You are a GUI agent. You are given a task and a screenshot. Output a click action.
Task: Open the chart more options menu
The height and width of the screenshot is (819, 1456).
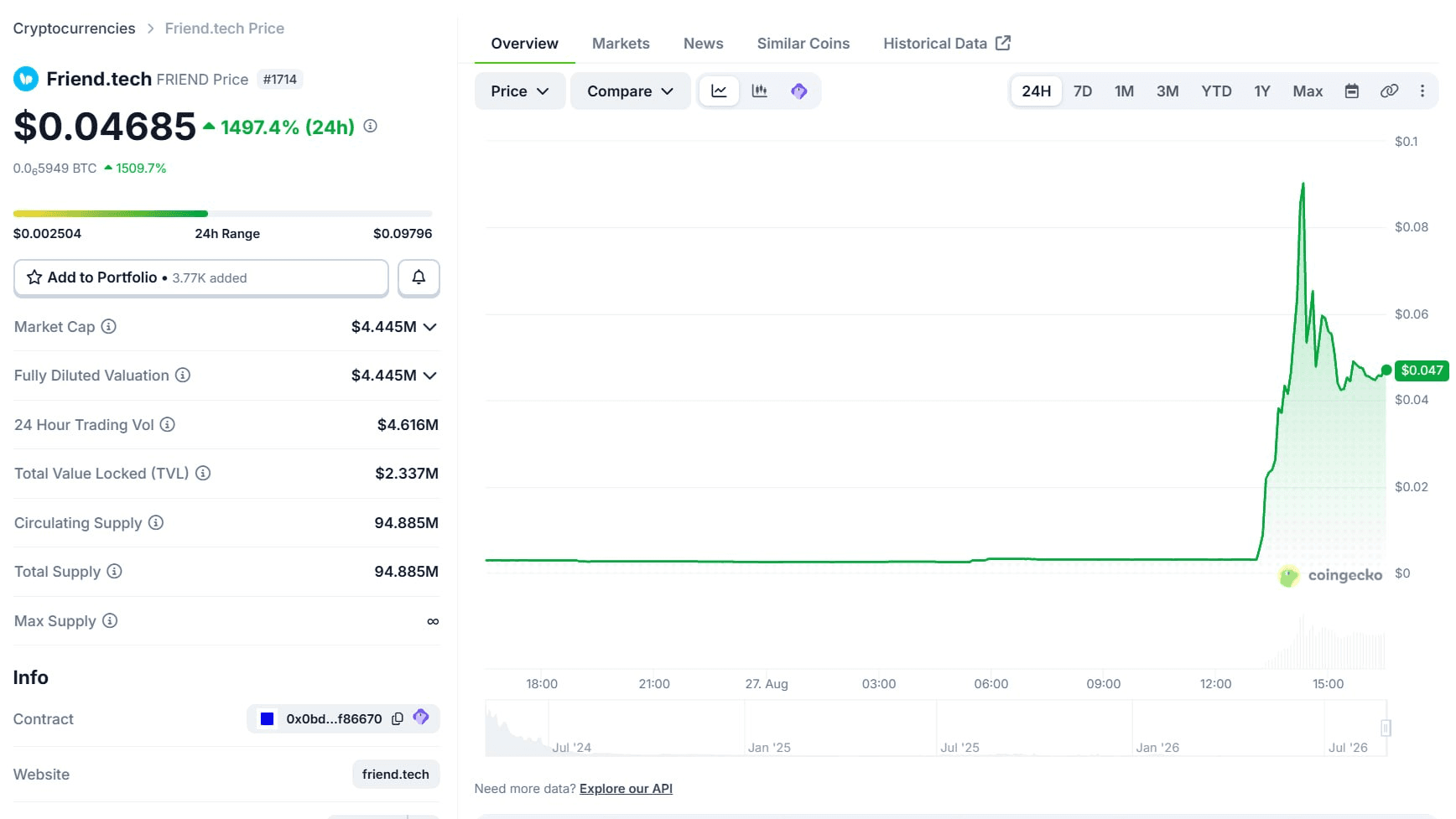click(x=1422, y=91)
